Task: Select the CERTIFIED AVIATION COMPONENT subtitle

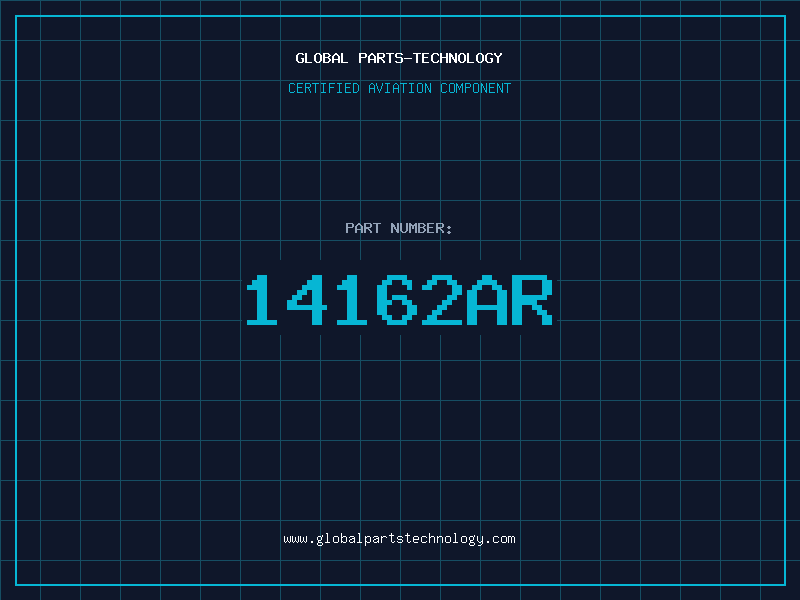Action: point(399,88)
